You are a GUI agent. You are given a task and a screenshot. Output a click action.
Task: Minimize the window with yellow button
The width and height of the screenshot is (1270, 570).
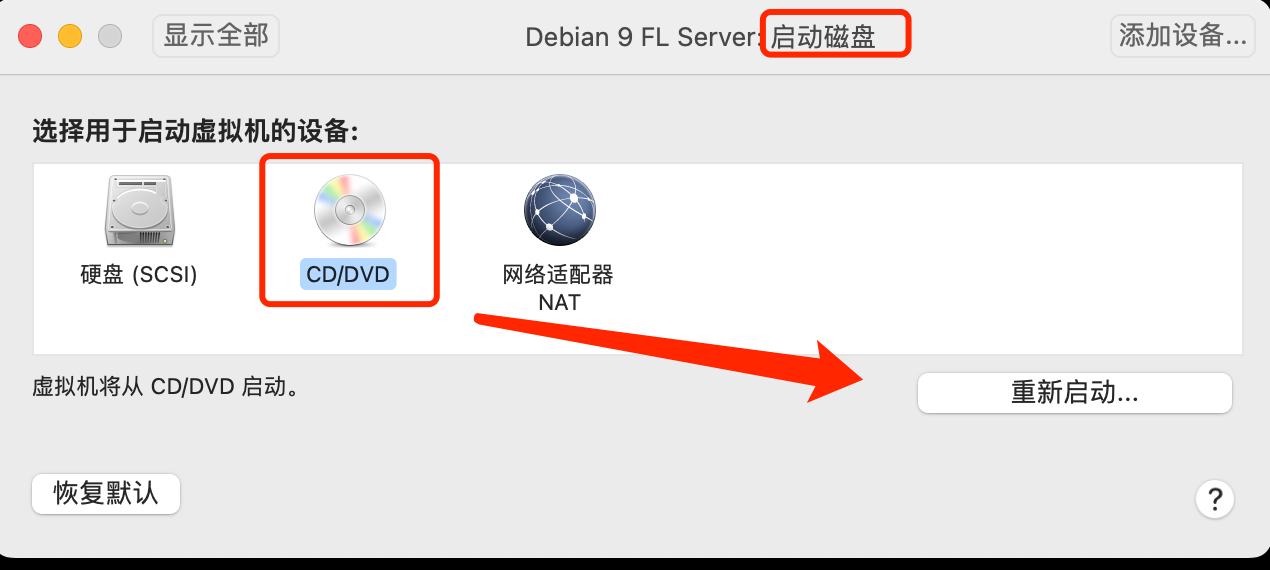pyautogui.click(x=70, y=37)
